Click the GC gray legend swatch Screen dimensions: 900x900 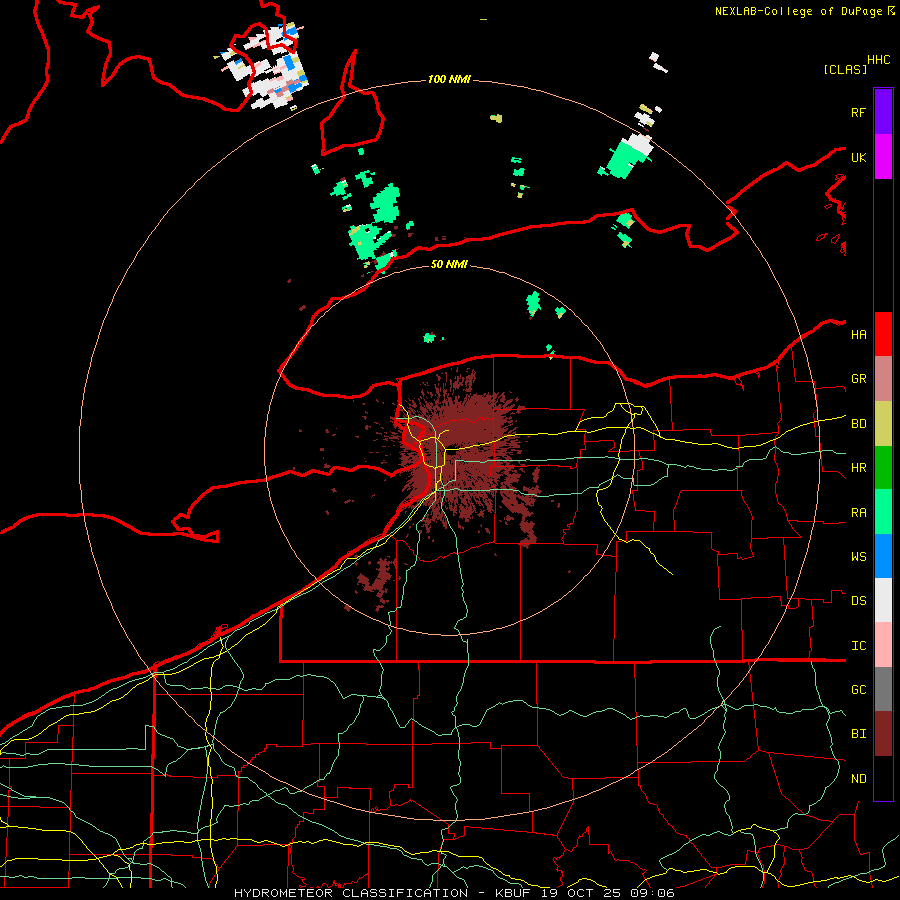[x=883, y=689]
